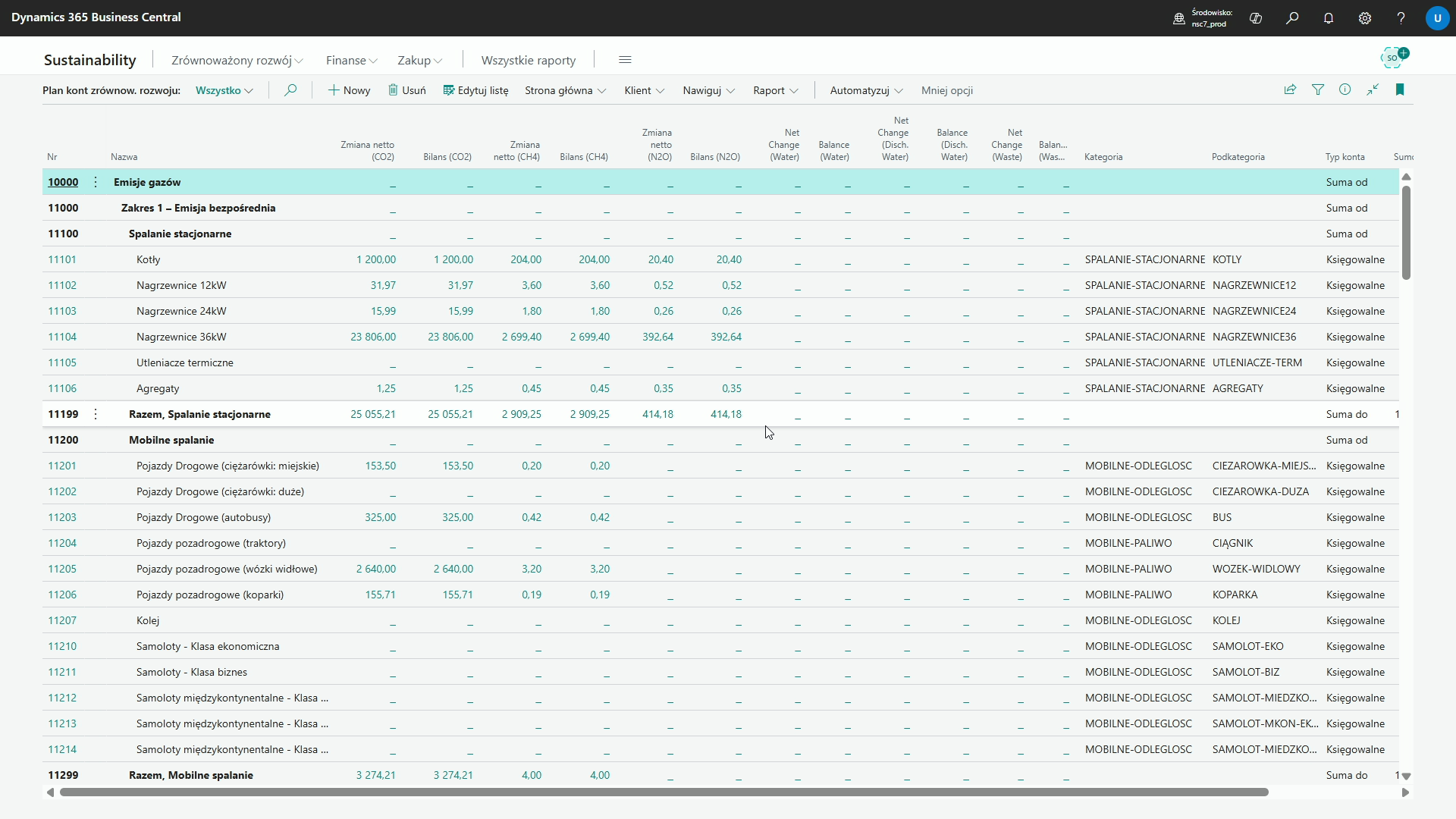The width and height of the screenshot is (1456, 819).
Task: Toggle focus mode collapse arrows icon
Action: (x=1373, y=89)
